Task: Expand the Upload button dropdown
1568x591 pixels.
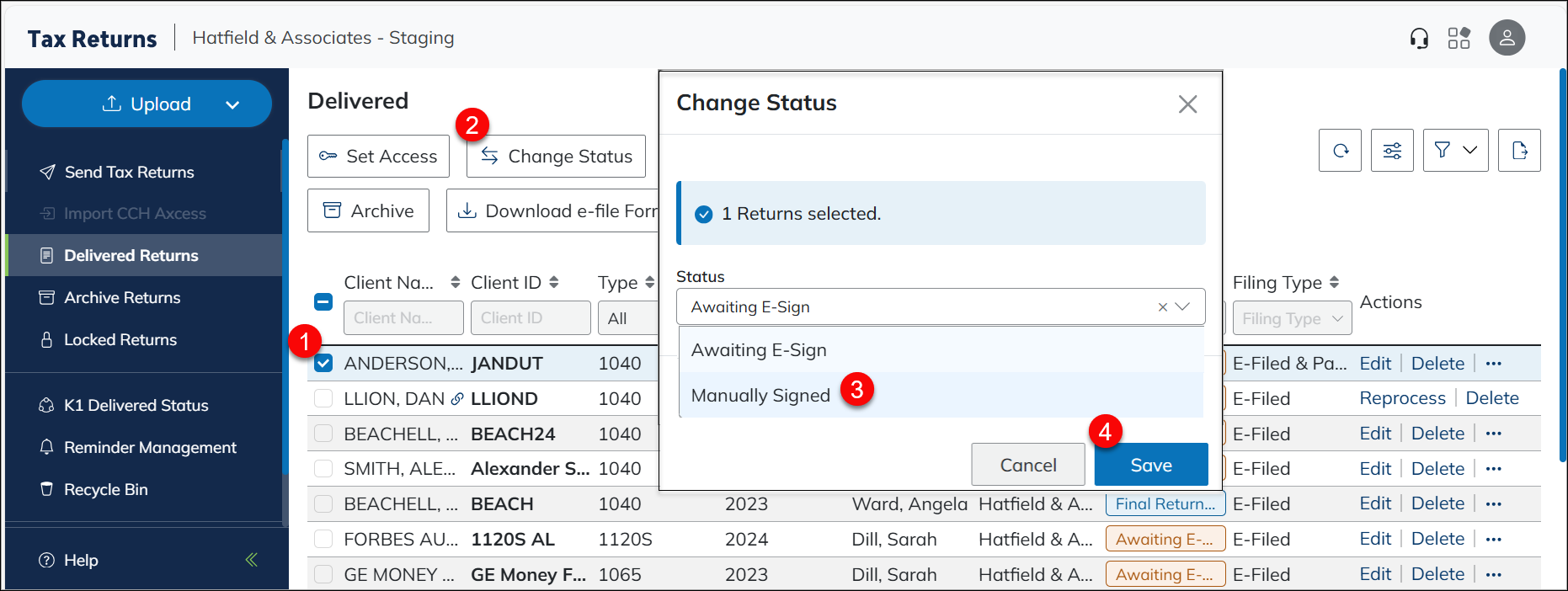Action: tap(232, 104)
